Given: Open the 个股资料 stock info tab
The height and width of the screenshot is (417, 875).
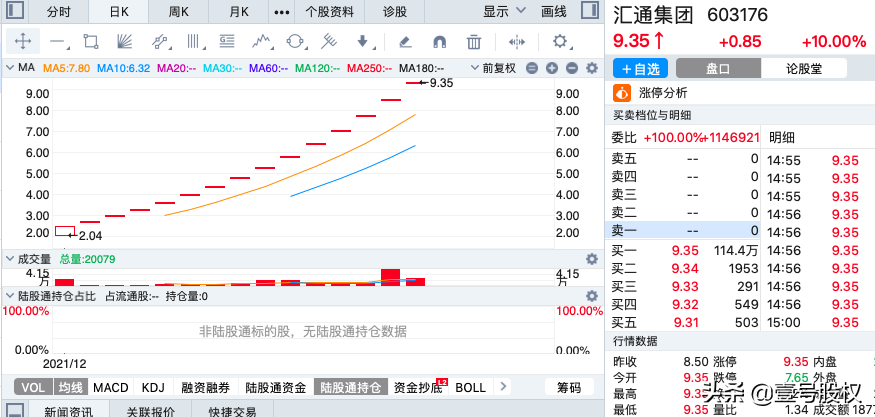Looking at the screenshot, I should pos(330,11).
